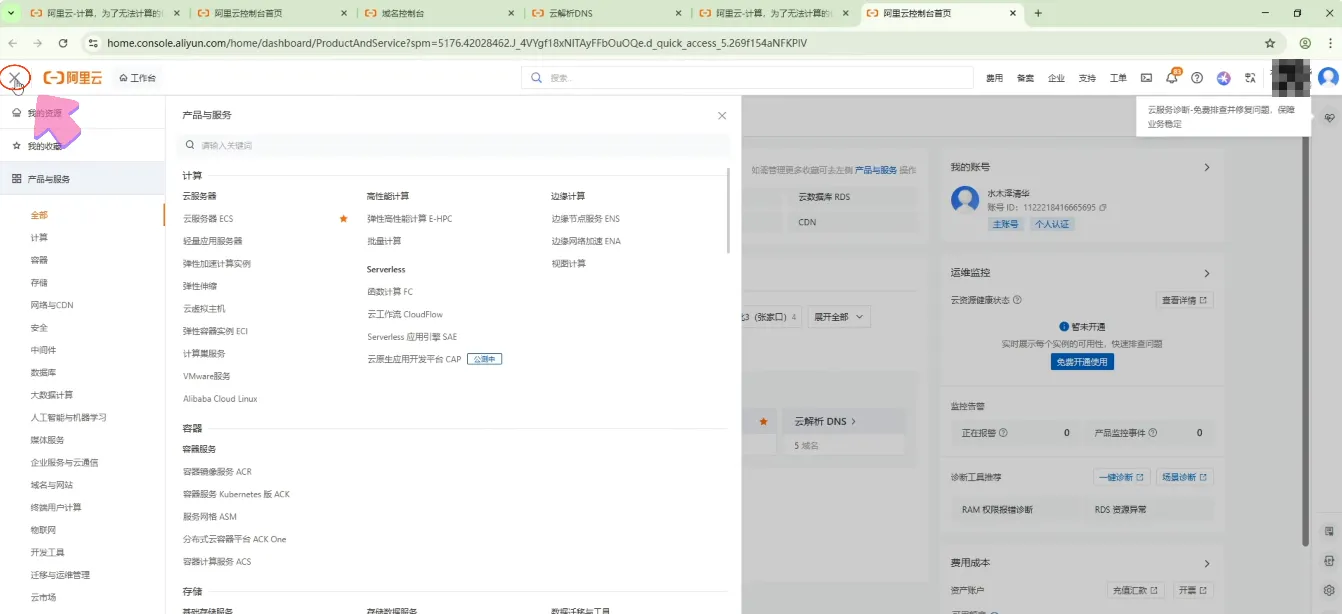Open the 费用 menu in top bar
The height and width of the screenshot is (614, 1342).
pyautogui.click(x=994, y=78)
